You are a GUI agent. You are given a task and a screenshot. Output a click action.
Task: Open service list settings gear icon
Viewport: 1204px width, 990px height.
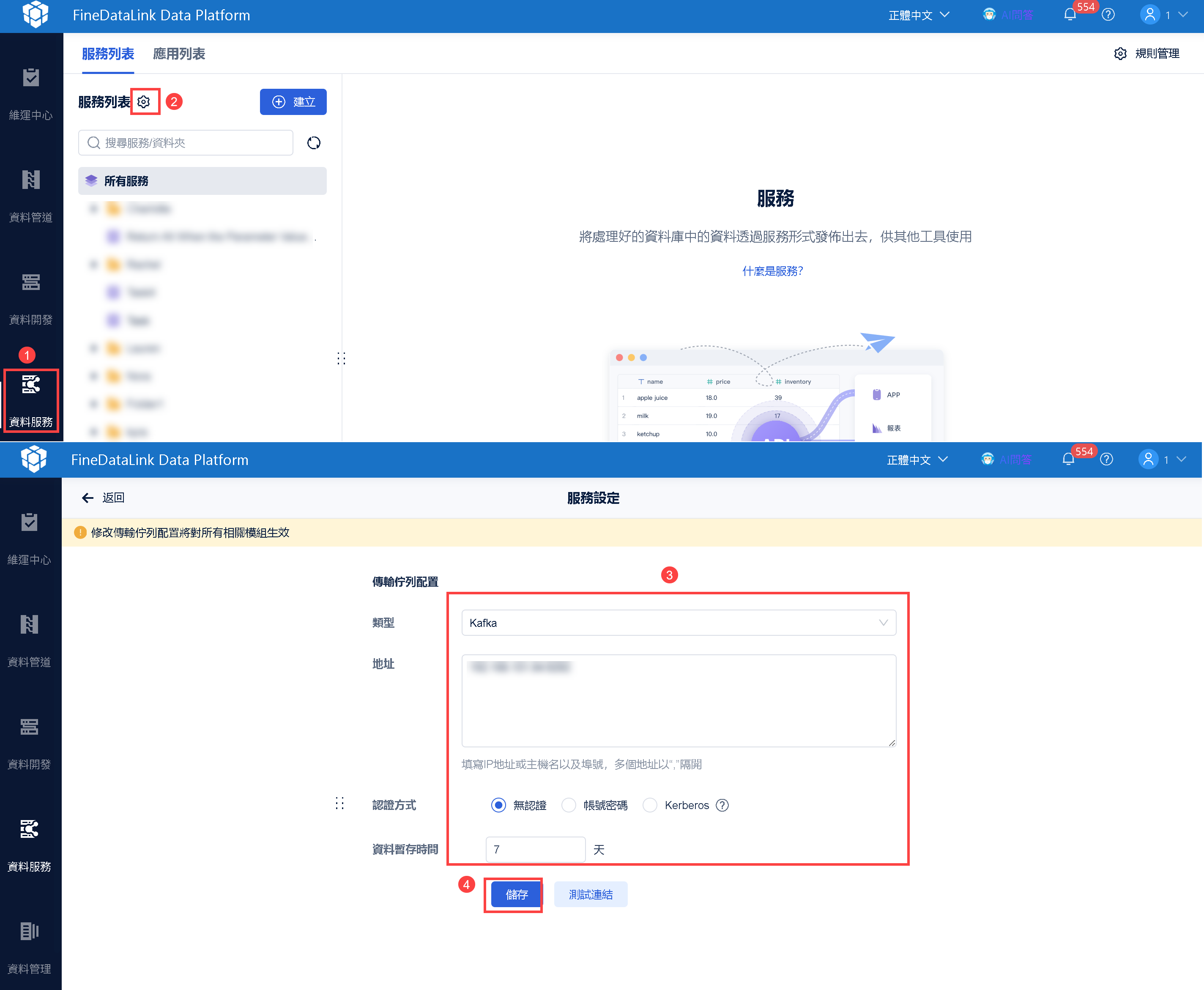[144, 101]
